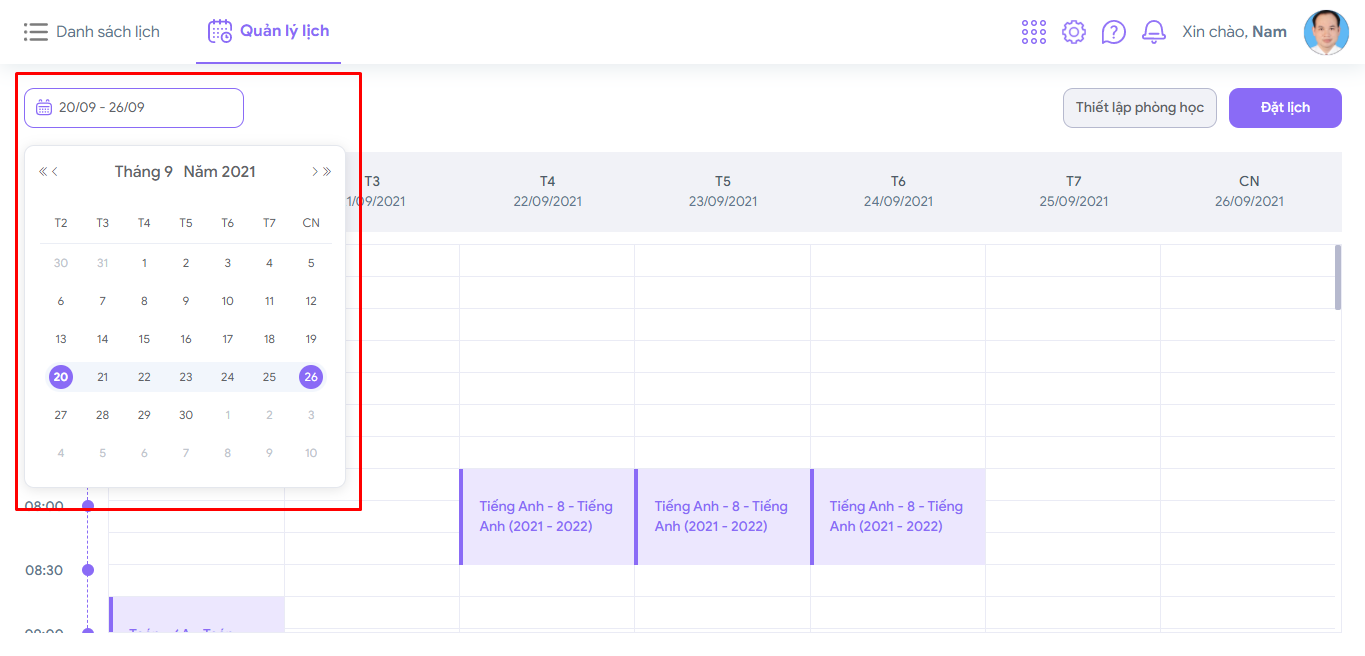Open the date range 20/09 - 26/09 field
1365x656 pixels.
(x=134, y=108)
